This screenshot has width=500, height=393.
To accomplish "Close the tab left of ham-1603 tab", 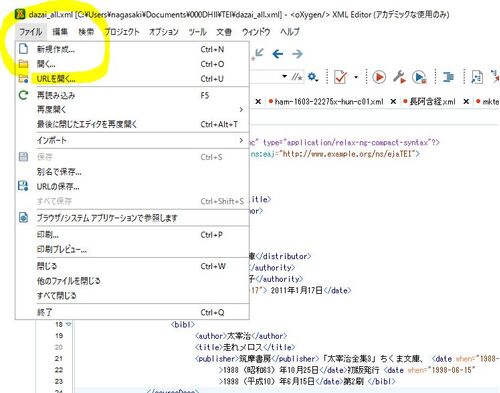I will click(x=258, y=101).
